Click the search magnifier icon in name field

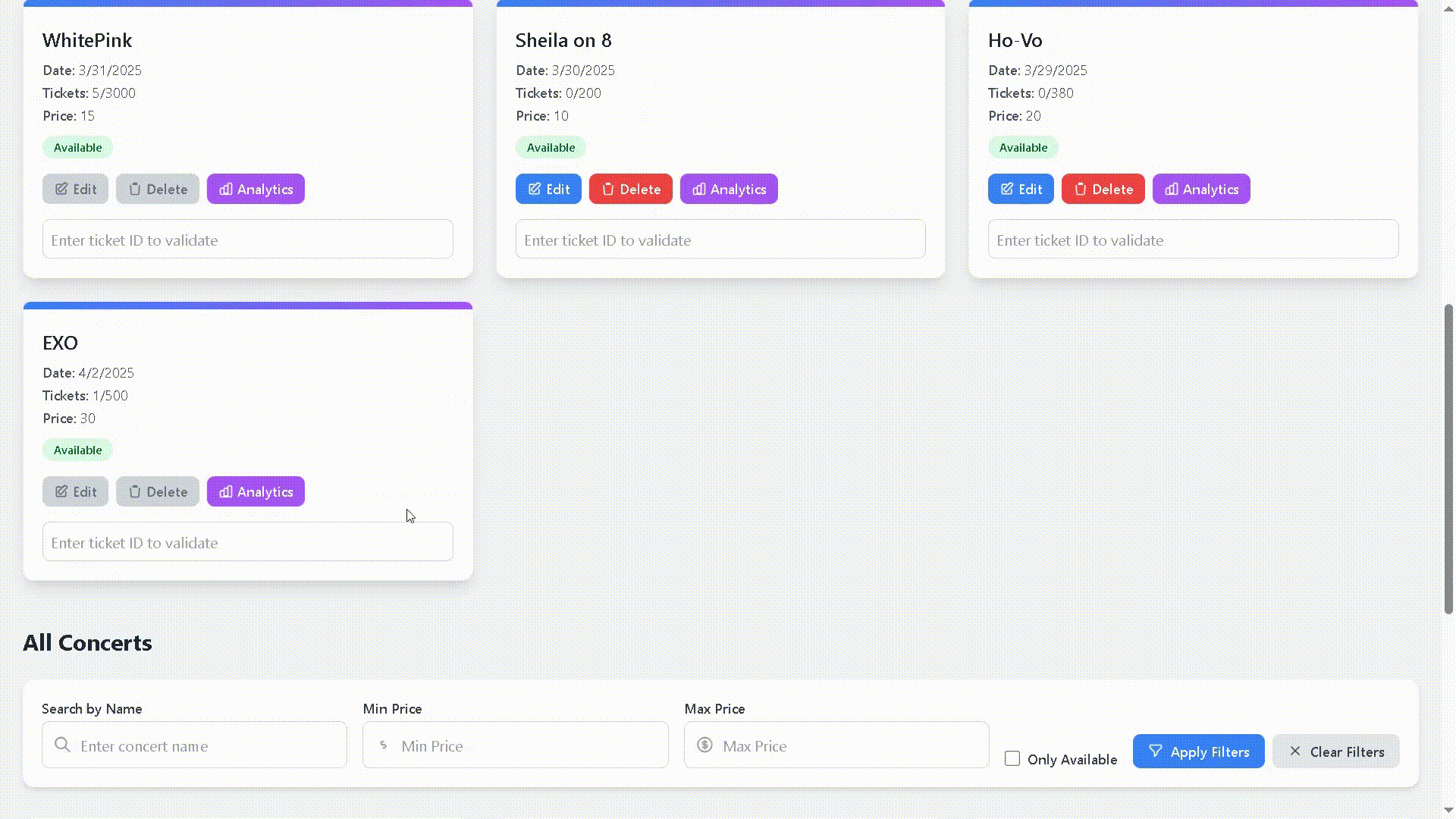[62, 745]
